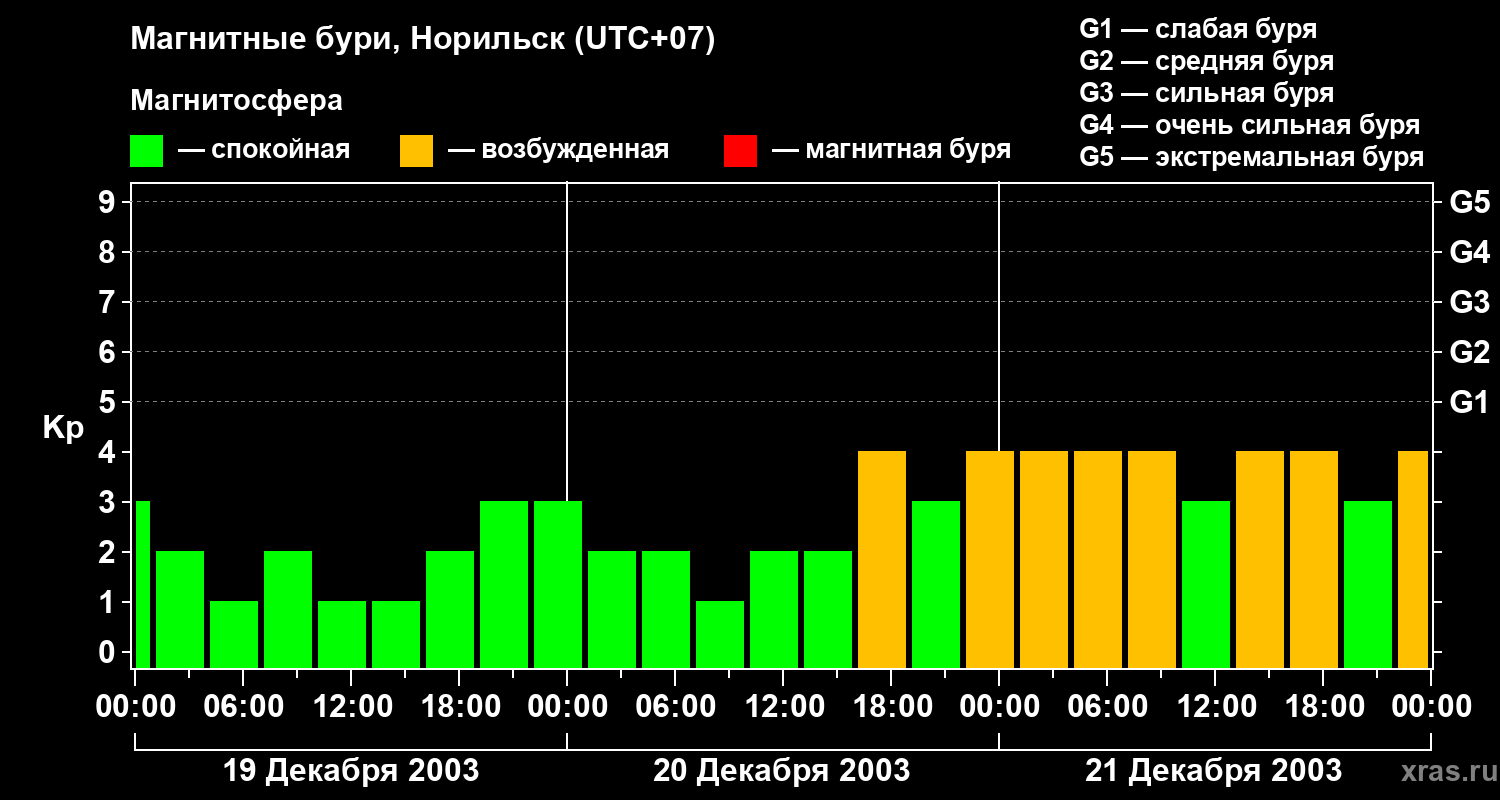The height and width of the screenshot is (800, 1500).
Task: Click the yellow bar at 03:00, 21 December
Action: point(1044,559)
